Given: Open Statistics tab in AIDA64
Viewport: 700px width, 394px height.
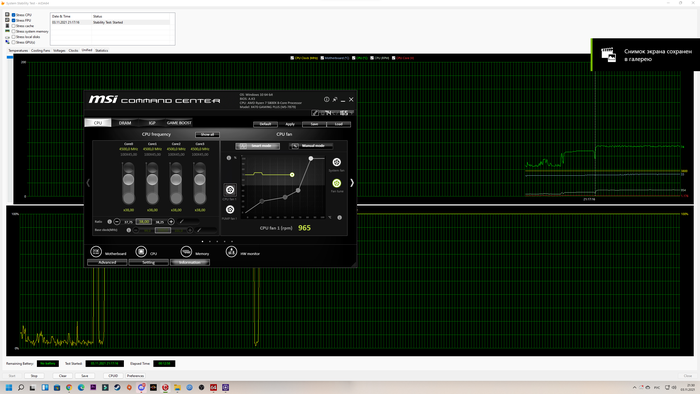Looking at the screenshot, I should [102, 50].
